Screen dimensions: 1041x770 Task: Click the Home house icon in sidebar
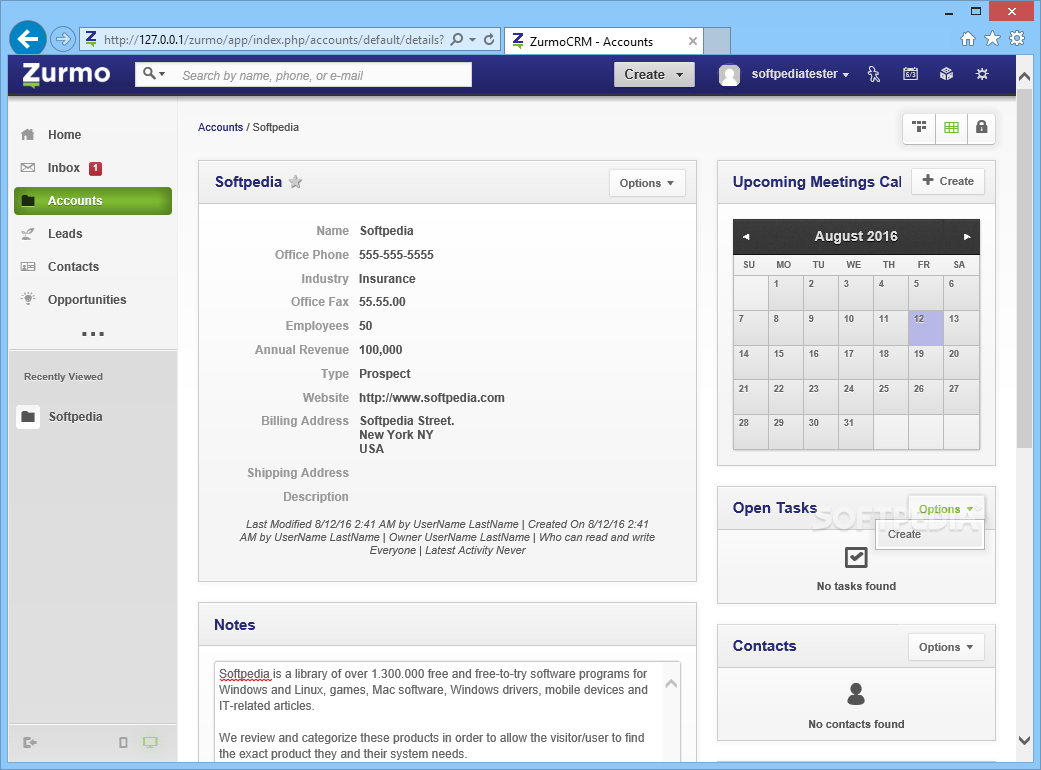[x=28, y=135]
